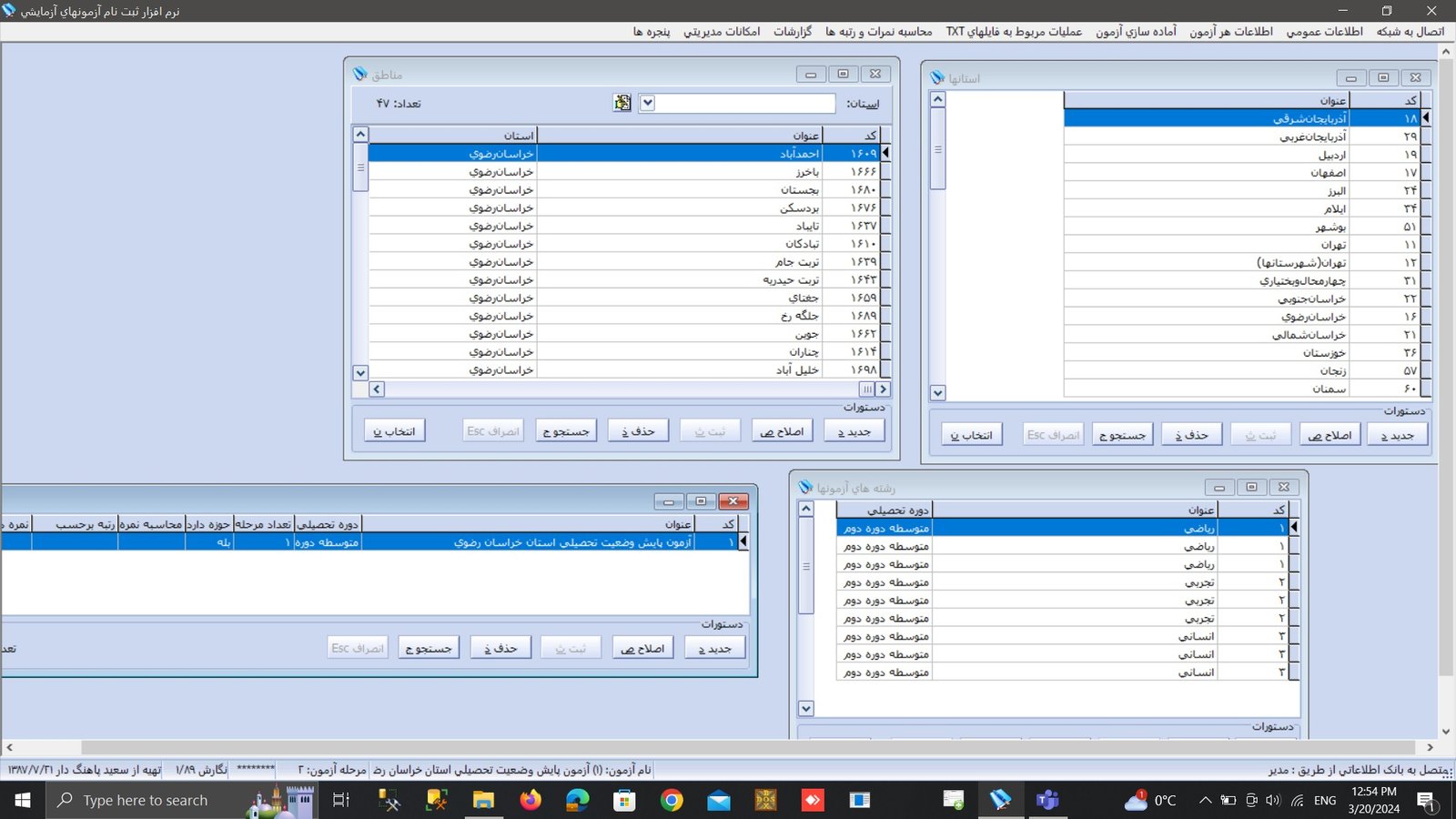Click حذف button in مناطق window
Viewport: 1456px width, 819px height.
click(638, 431)
